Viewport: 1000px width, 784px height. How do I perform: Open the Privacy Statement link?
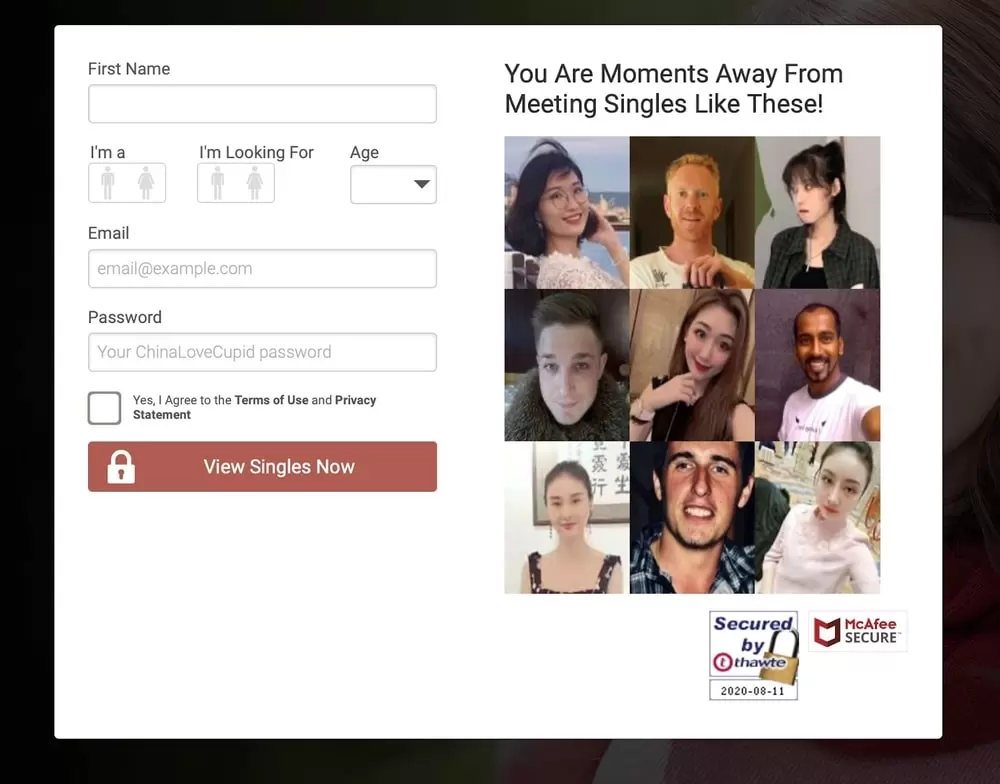(x=355, y=400)
